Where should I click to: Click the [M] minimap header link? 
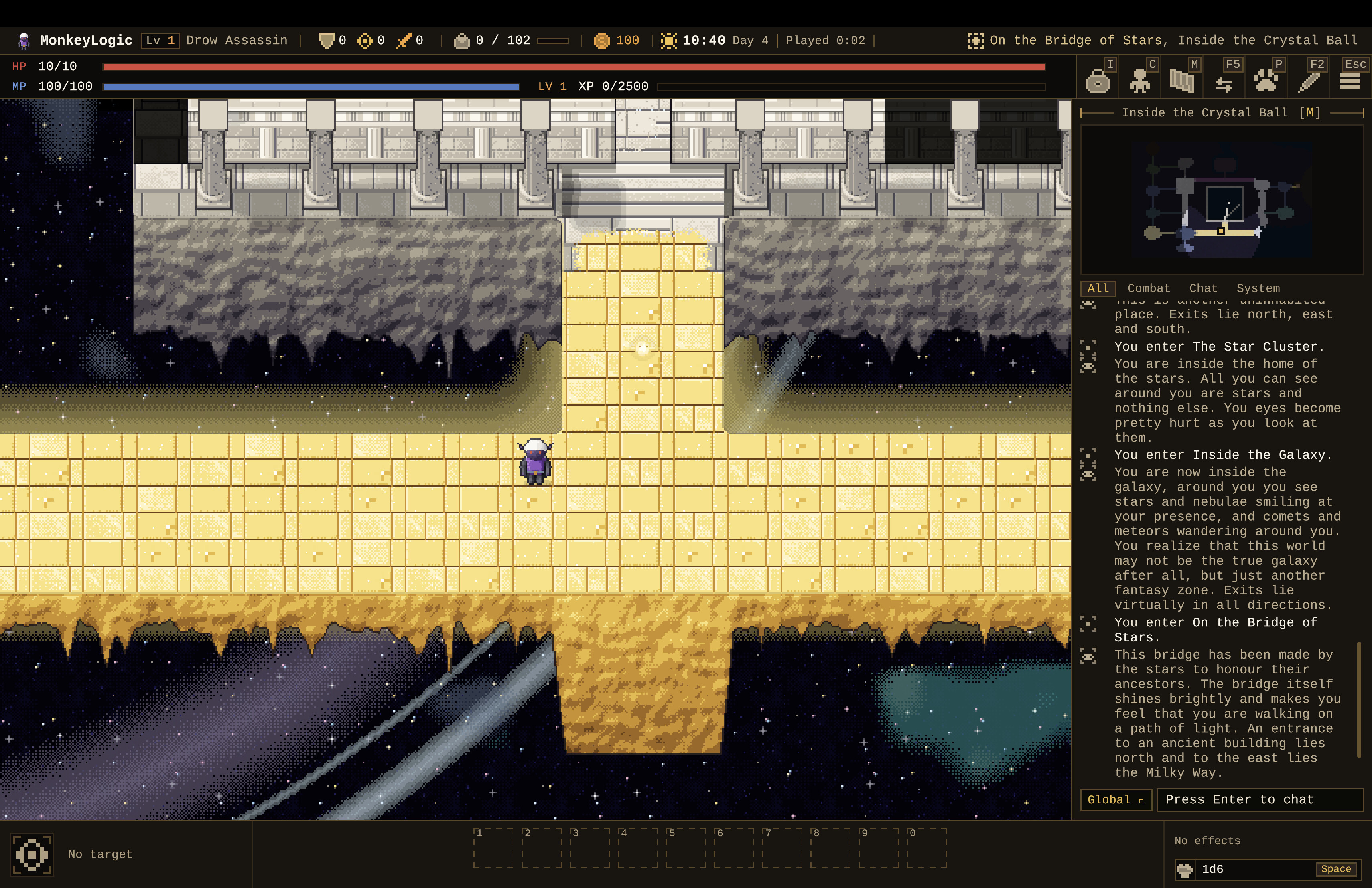click(x=1310, y=112)
